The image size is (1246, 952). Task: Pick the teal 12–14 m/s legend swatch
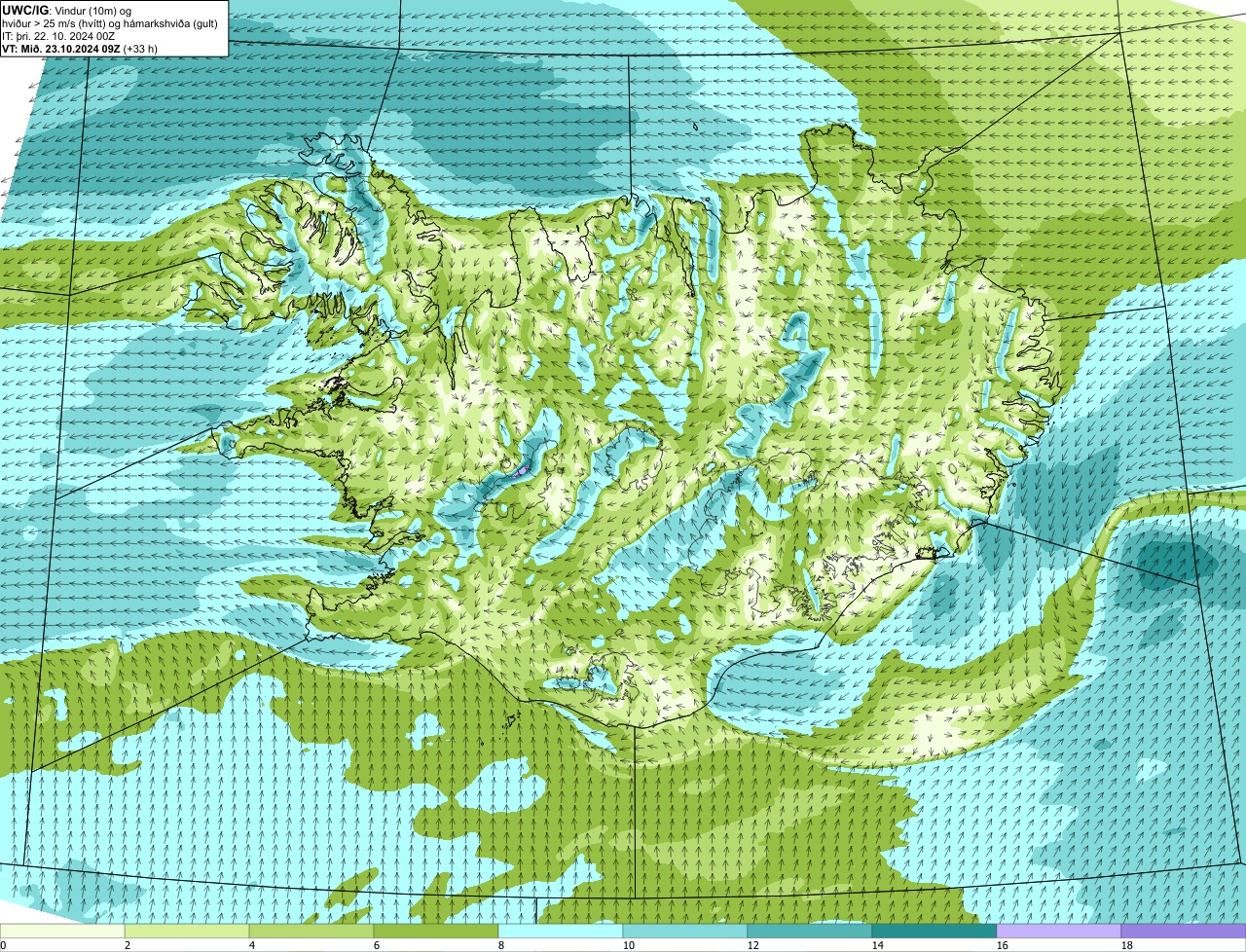coord(810,932)
